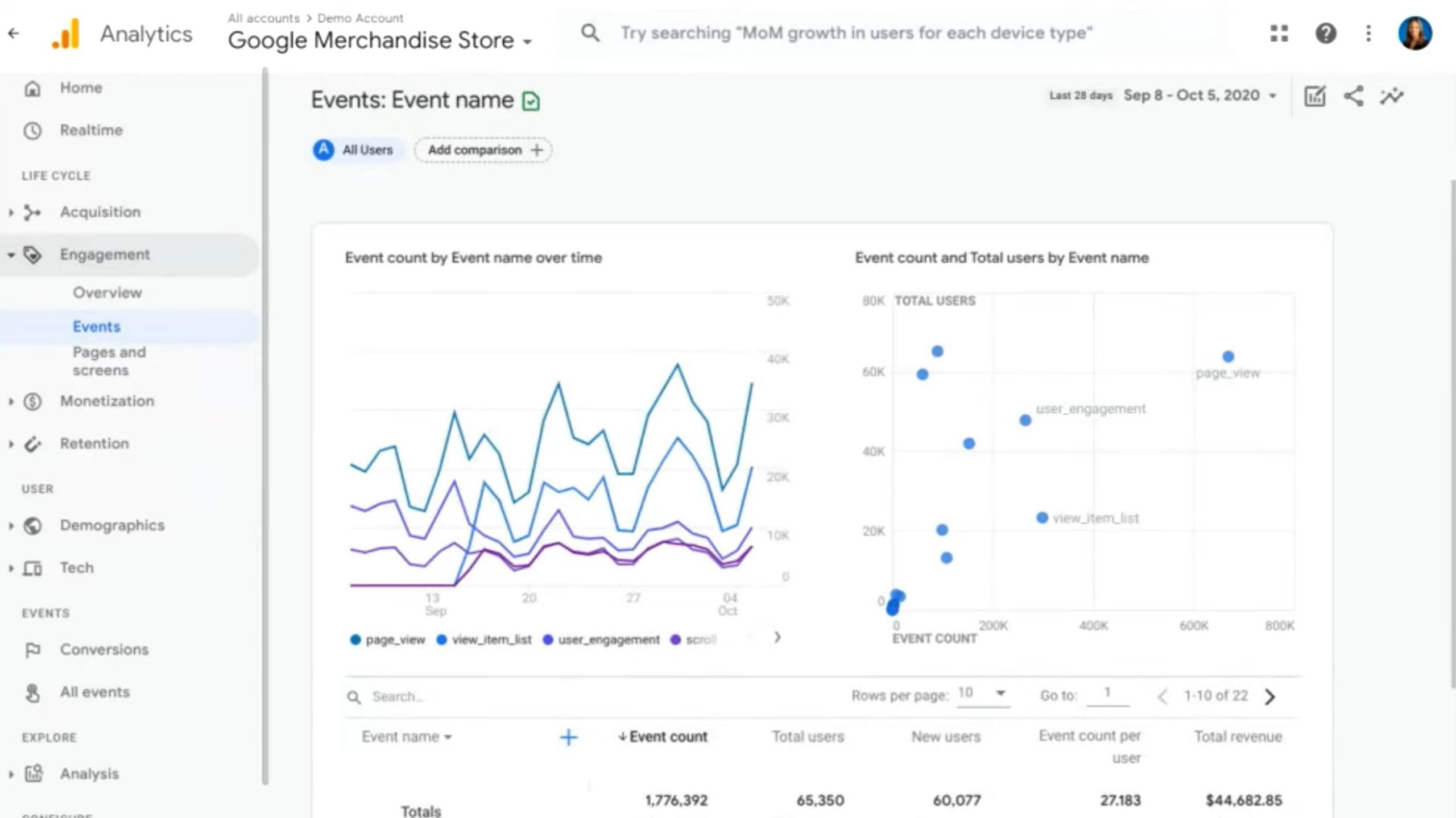Toggle view_item_list legend color dot

[441, 640]
